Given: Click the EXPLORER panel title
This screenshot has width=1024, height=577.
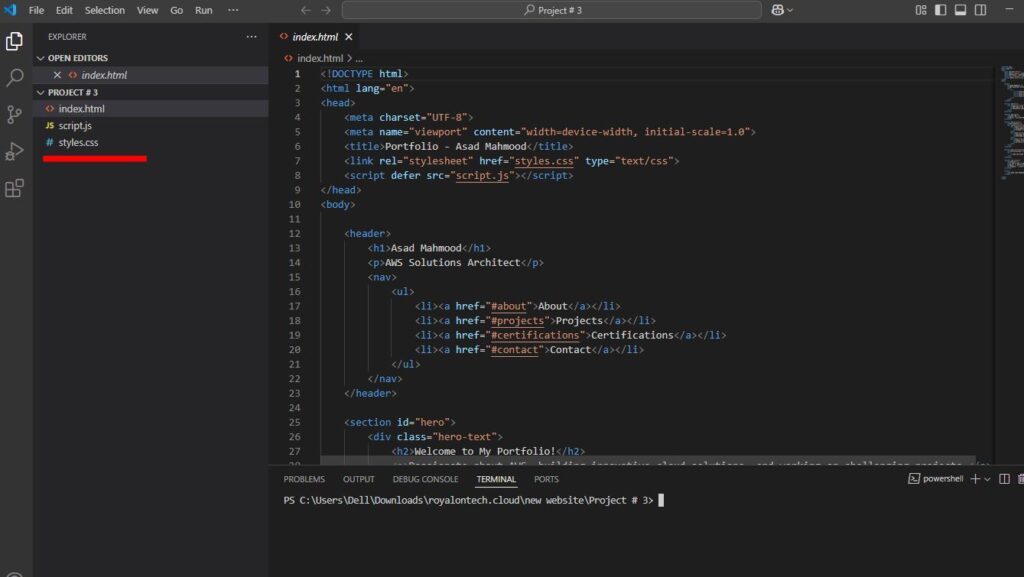Looking at the screenshot, I should [67, 37].
